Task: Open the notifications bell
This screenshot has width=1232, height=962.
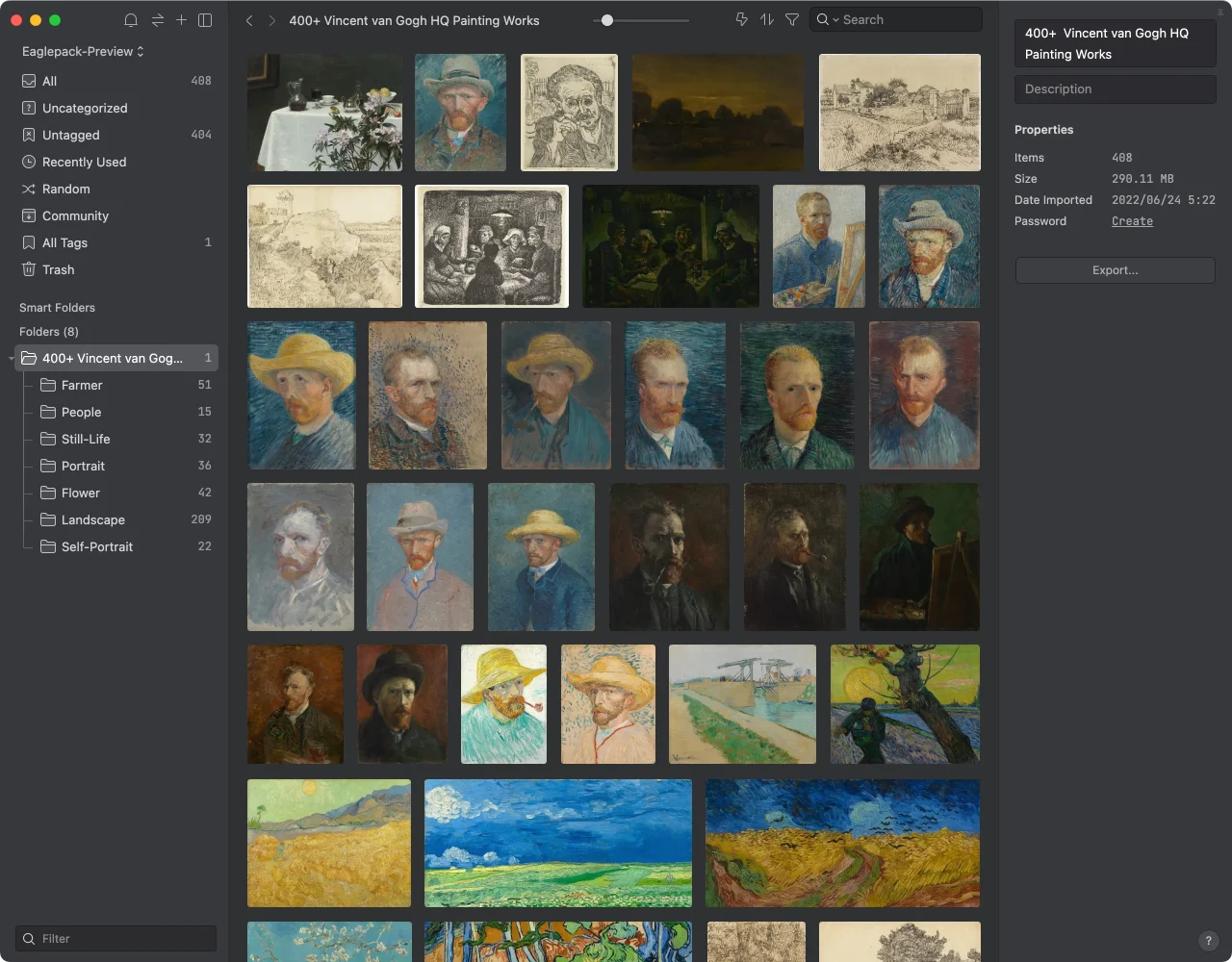Action: tap(131, 20)
